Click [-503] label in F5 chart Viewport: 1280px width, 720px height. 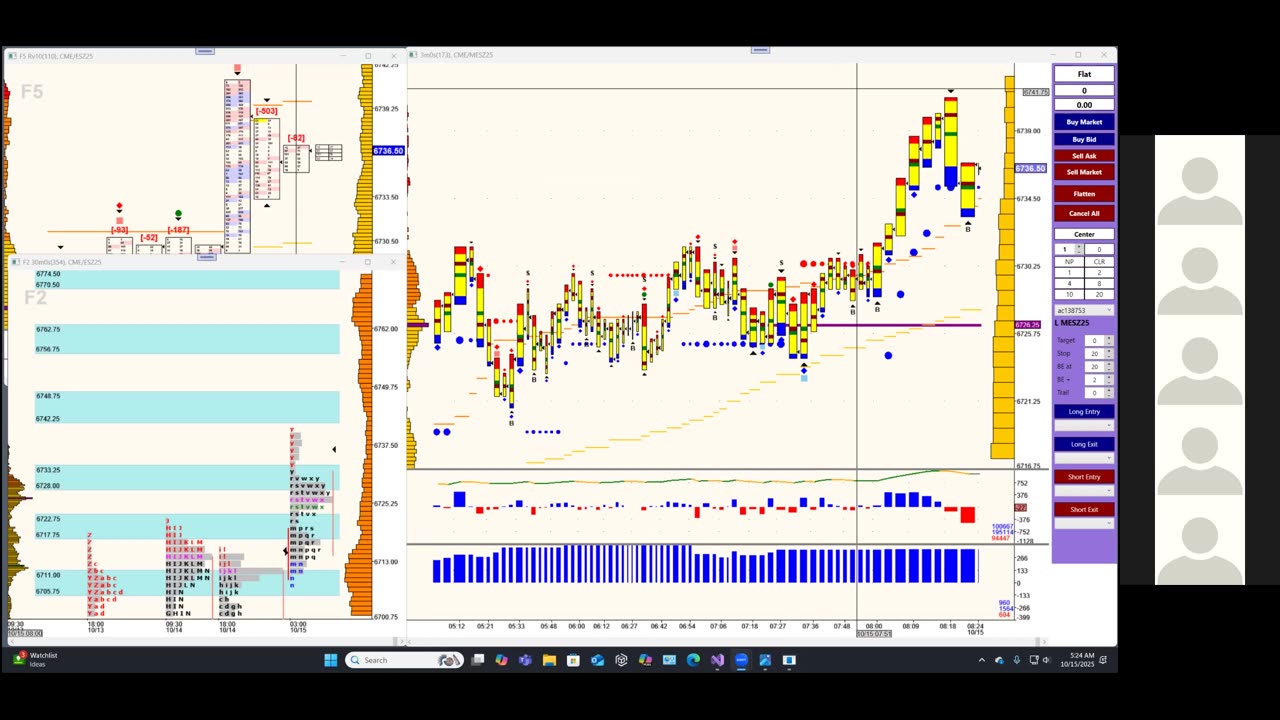(x=267, y=112)
